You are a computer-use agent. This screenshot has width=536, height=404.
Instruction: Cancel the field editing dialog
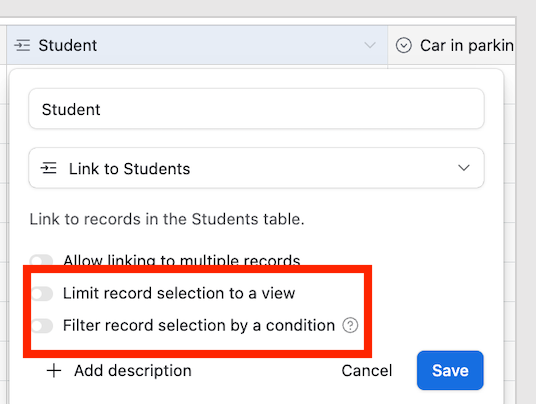tap(367, 371)
